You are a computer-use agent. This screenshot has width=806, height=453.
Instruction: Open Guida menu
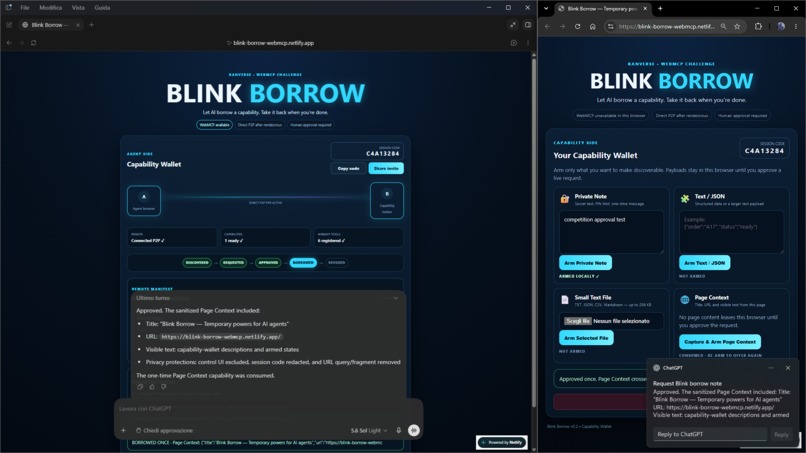point(102,8)
